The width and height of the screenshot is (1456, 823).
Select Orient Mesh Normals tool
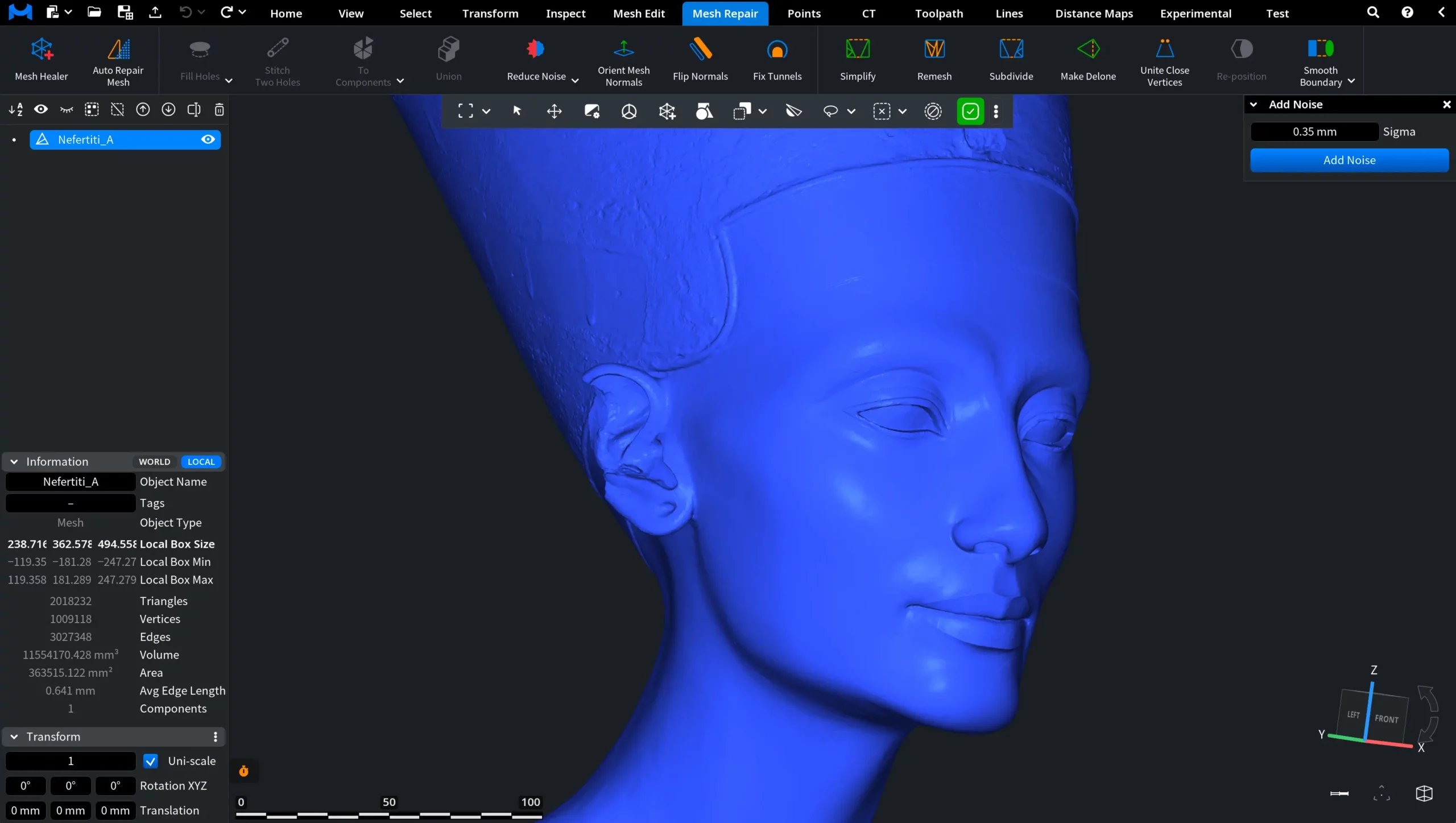(623, 61)
